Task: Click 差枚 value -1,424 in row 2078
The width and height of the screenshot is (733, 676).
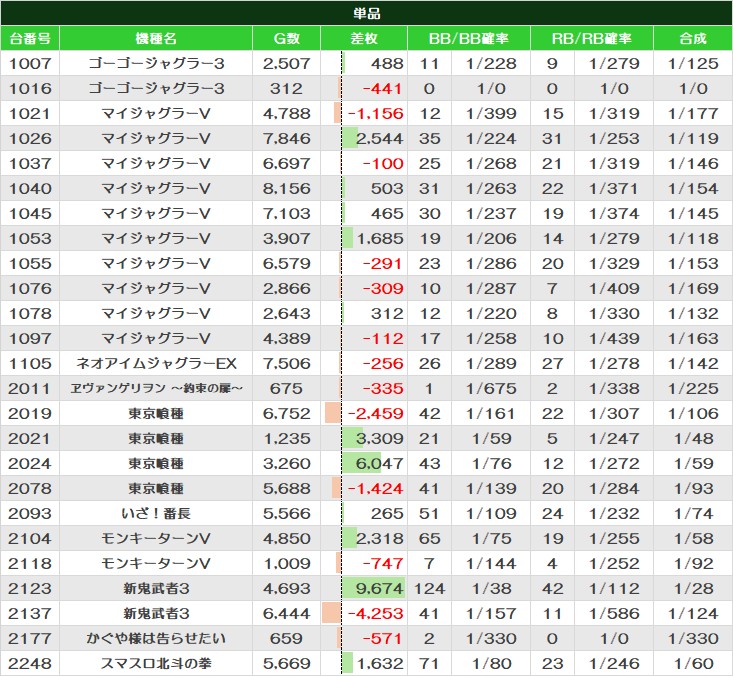Action: pyautogui.click(x=375, y=489)
